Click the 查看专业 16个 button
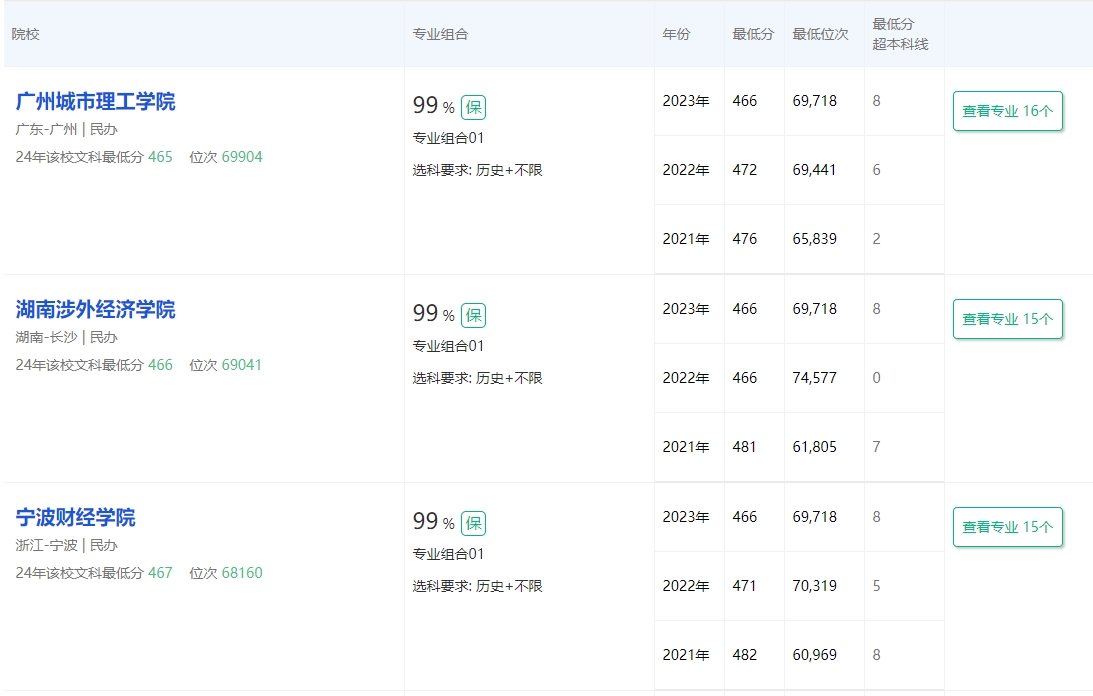Image resolution: width=1093 pixels, height=696 pixels. (1007, 111)
